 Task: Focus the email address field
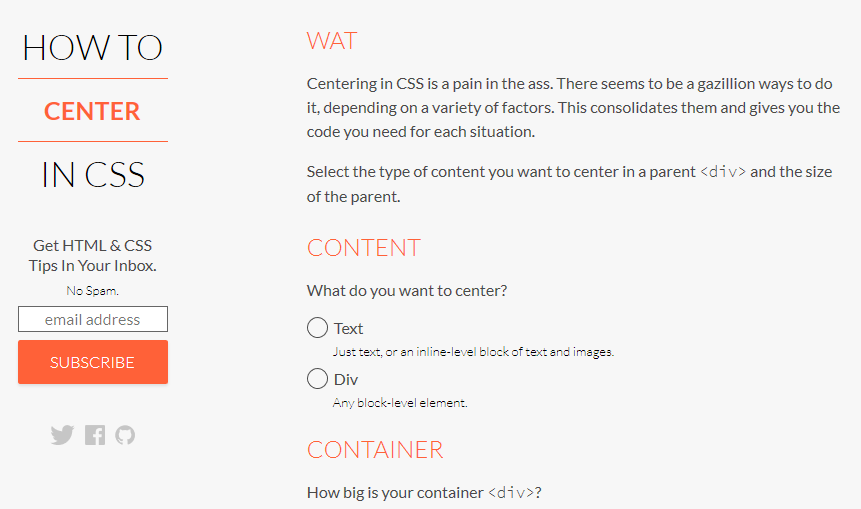click(93, 319)
